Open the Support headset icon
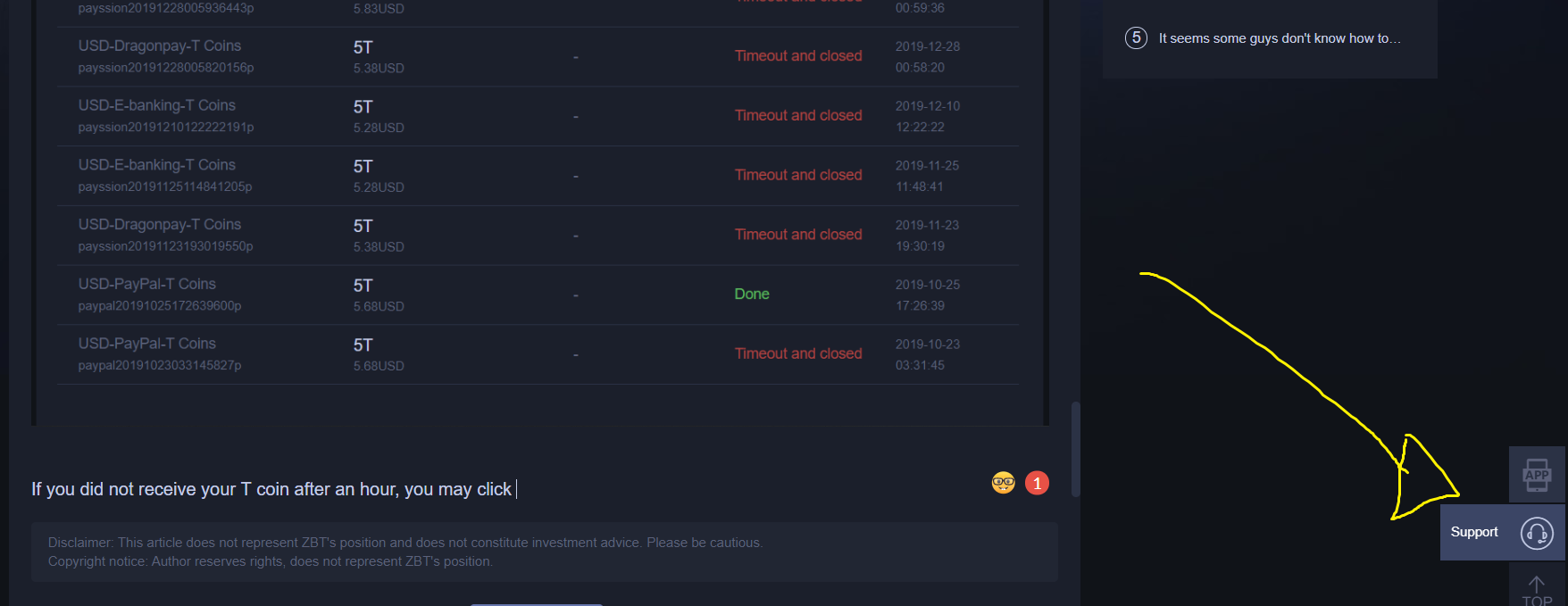Screen dimensions: 1568x606 [1537, 533]
